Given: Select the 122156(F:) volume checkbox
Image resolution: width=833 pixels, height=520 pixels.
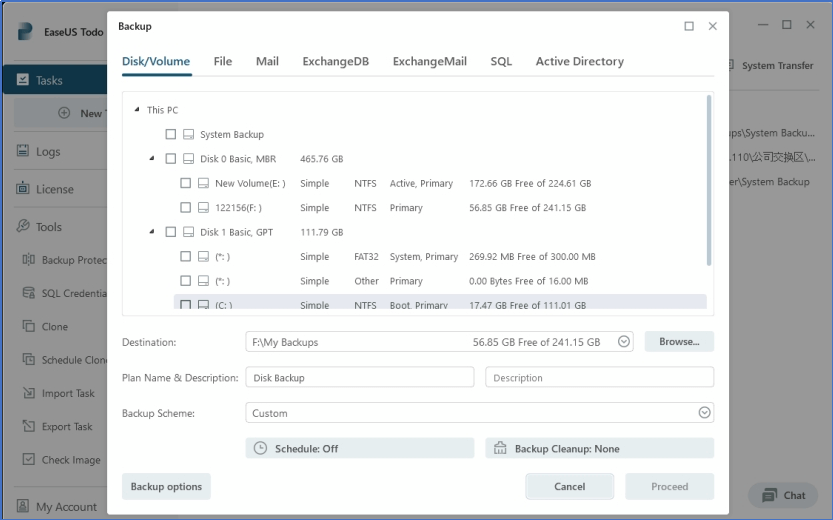Looking at the screenshot, I should (186, 208).
